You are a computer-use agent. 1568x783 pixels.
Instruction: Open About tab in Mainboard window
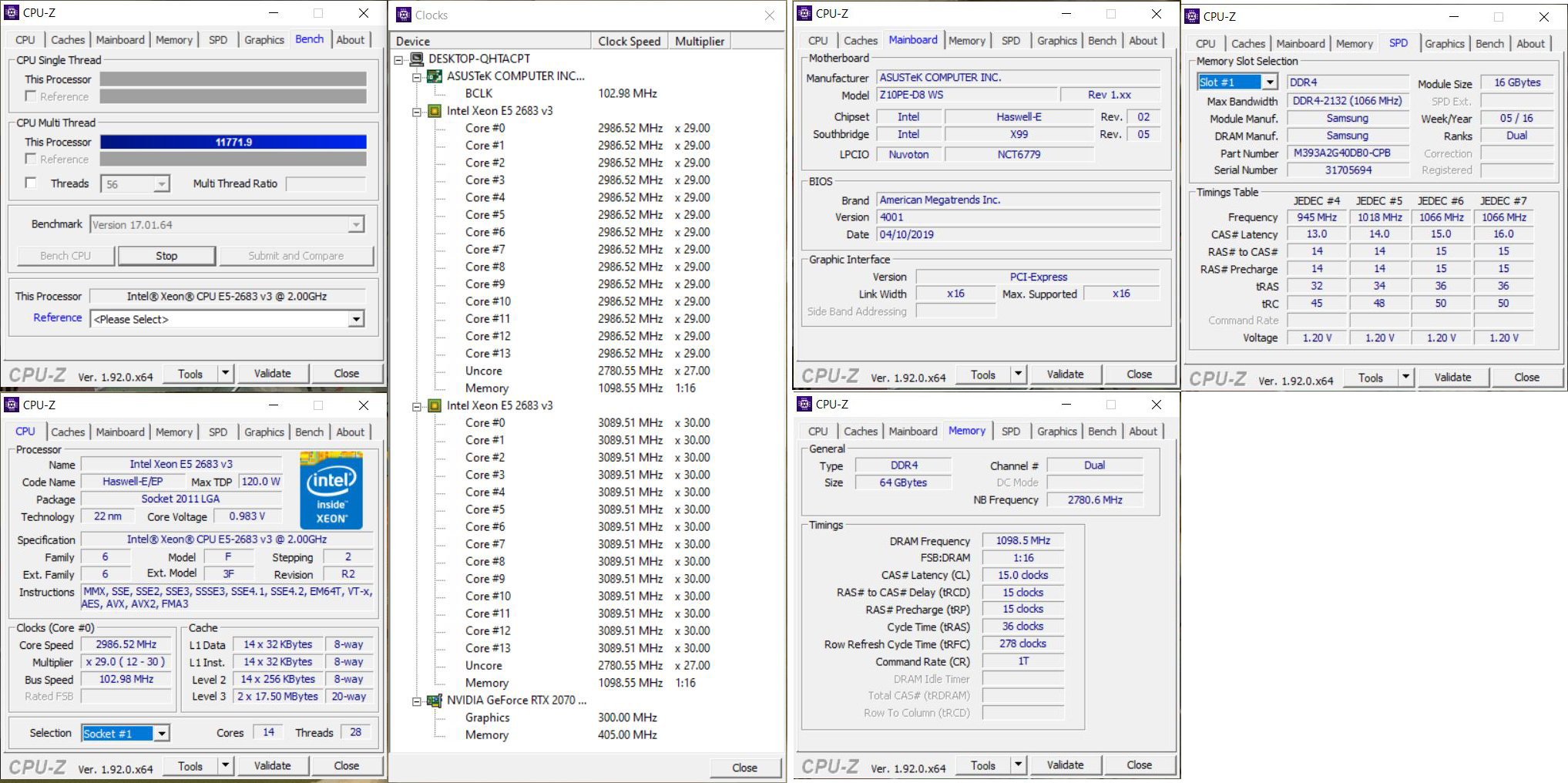coord(1143,41)
